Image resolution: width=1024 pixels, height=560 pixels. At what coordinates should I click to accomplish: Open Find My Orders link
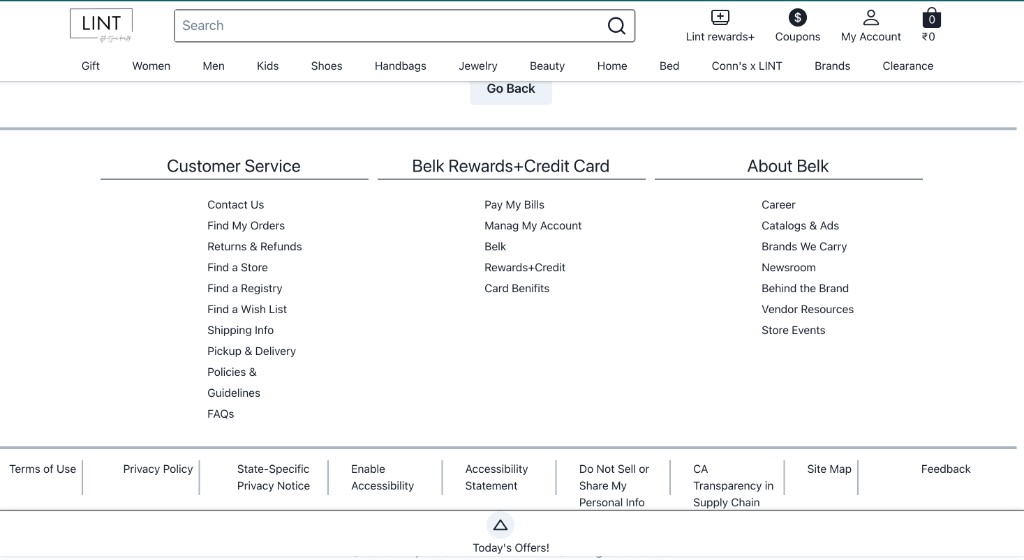(246, 226)
